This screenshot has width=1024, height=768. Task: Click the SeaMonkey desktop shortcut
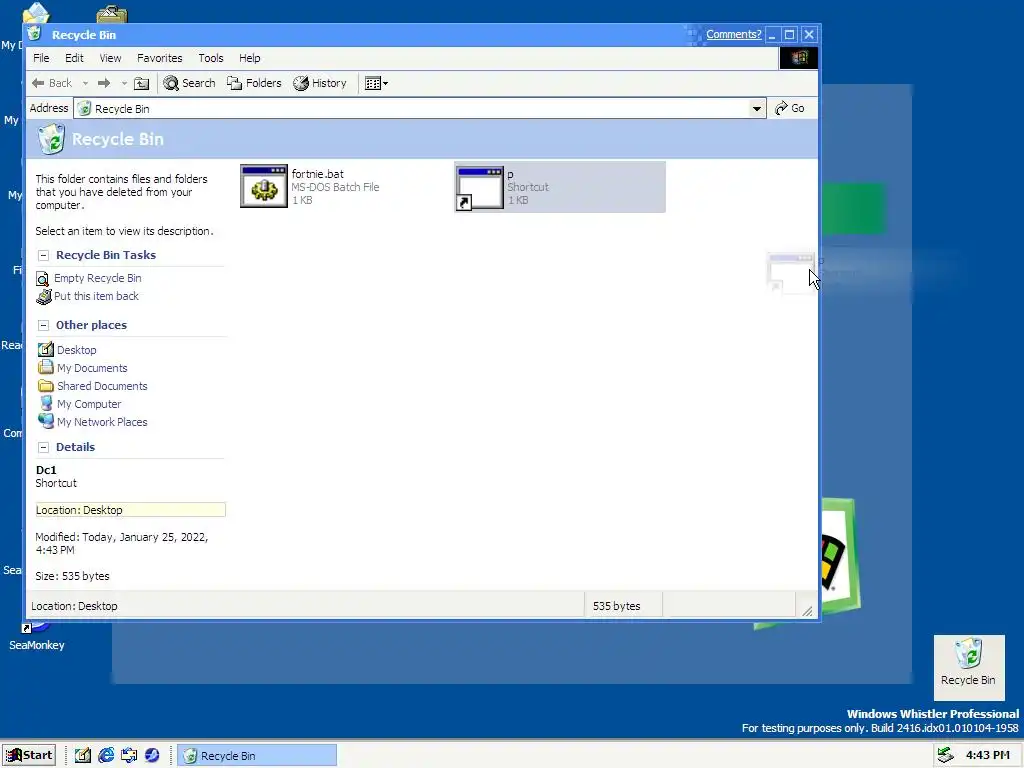(x=37, y=637)
